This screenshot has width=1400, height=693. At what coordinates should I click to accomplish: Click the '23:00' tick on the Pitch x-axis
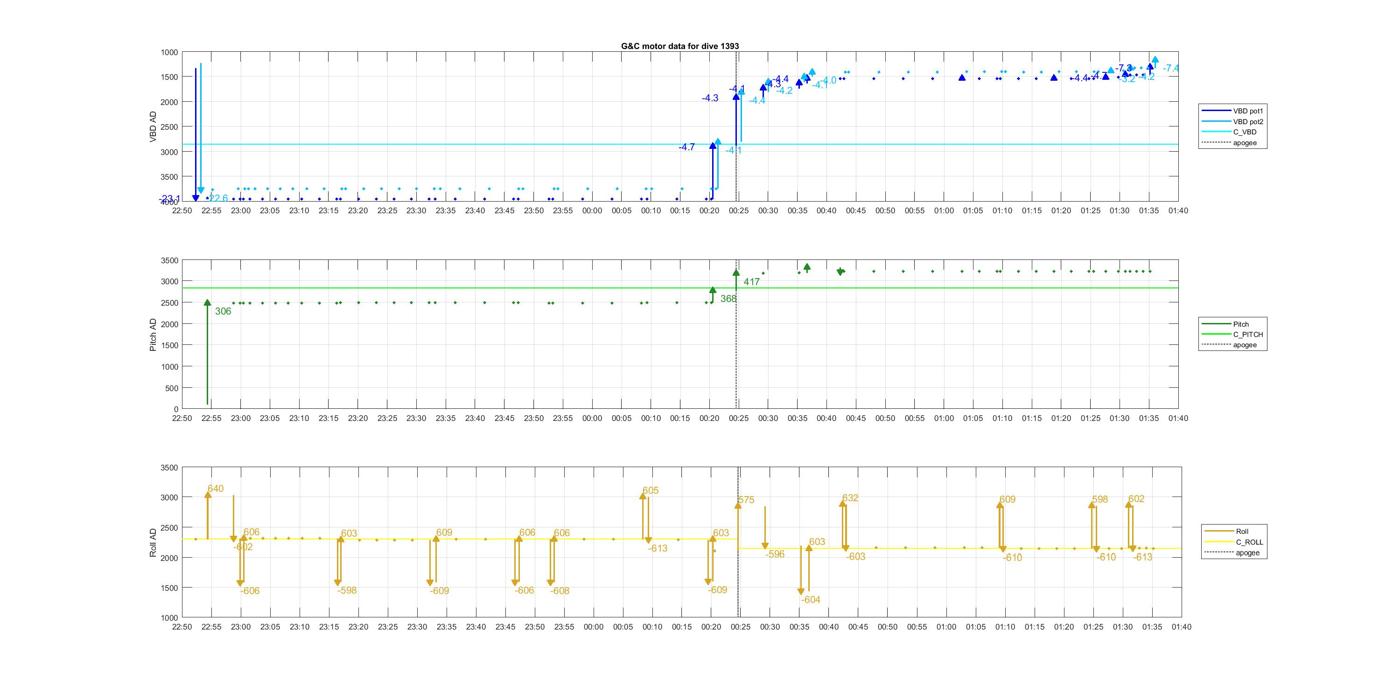point(241,419)
